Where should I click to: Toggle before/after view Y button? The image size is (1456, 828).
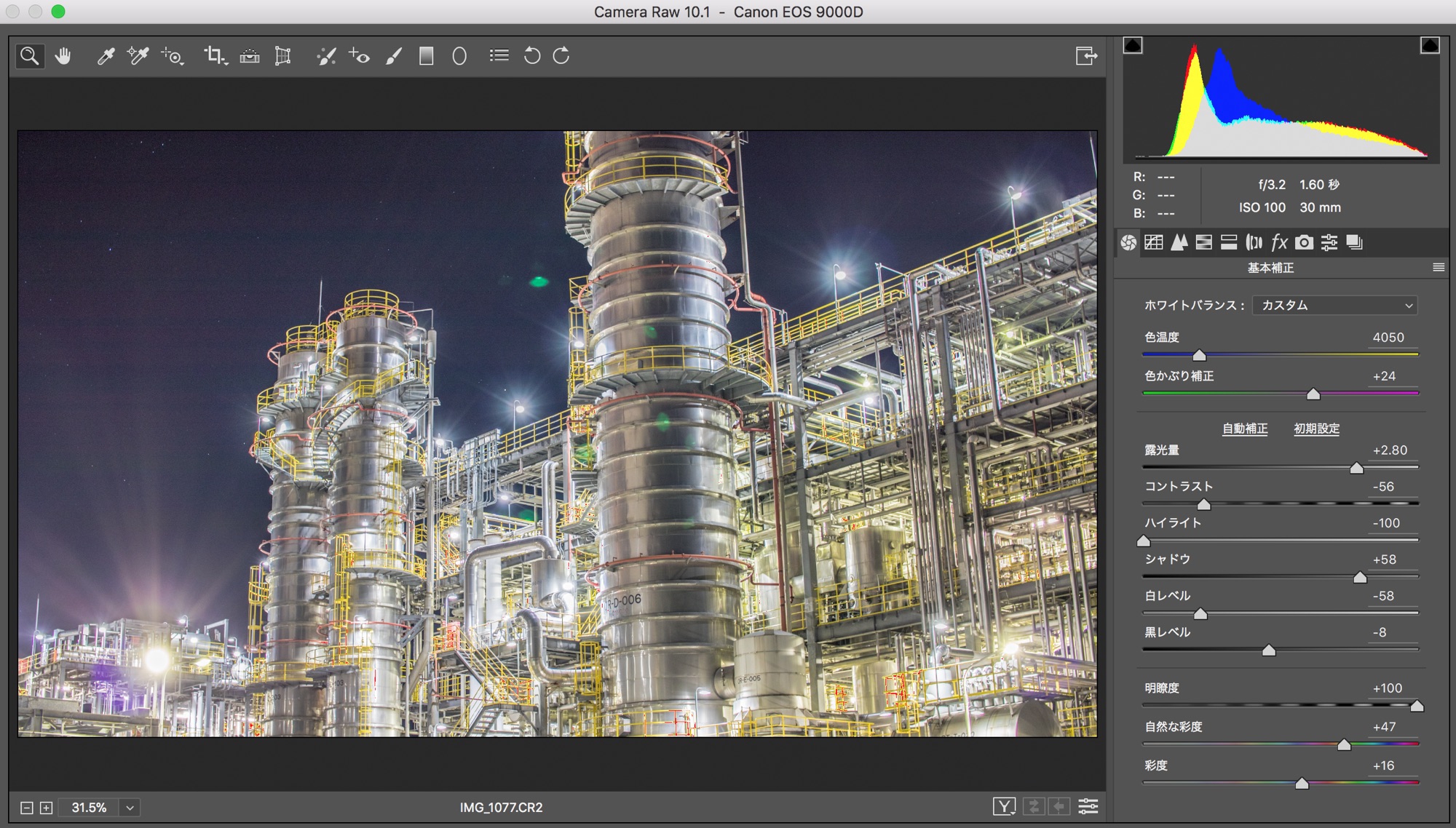click(1004, 806)
